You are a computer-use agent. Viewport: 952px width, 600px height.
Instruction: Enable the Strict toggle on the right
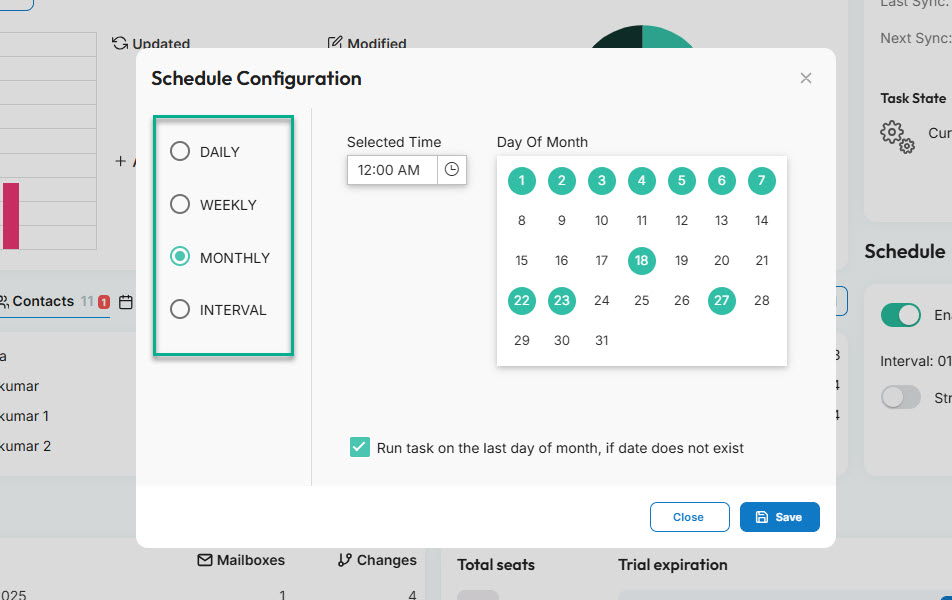tap(900, 397)
